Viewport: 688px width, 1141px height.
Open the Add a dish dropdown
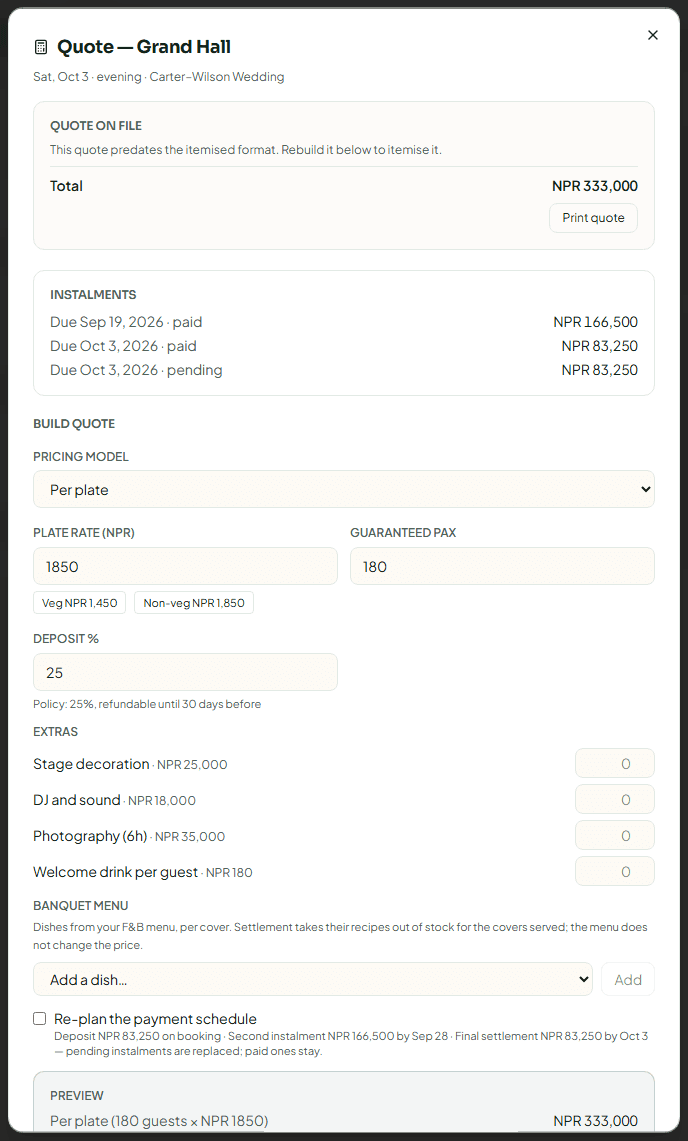tap(313, 979)
